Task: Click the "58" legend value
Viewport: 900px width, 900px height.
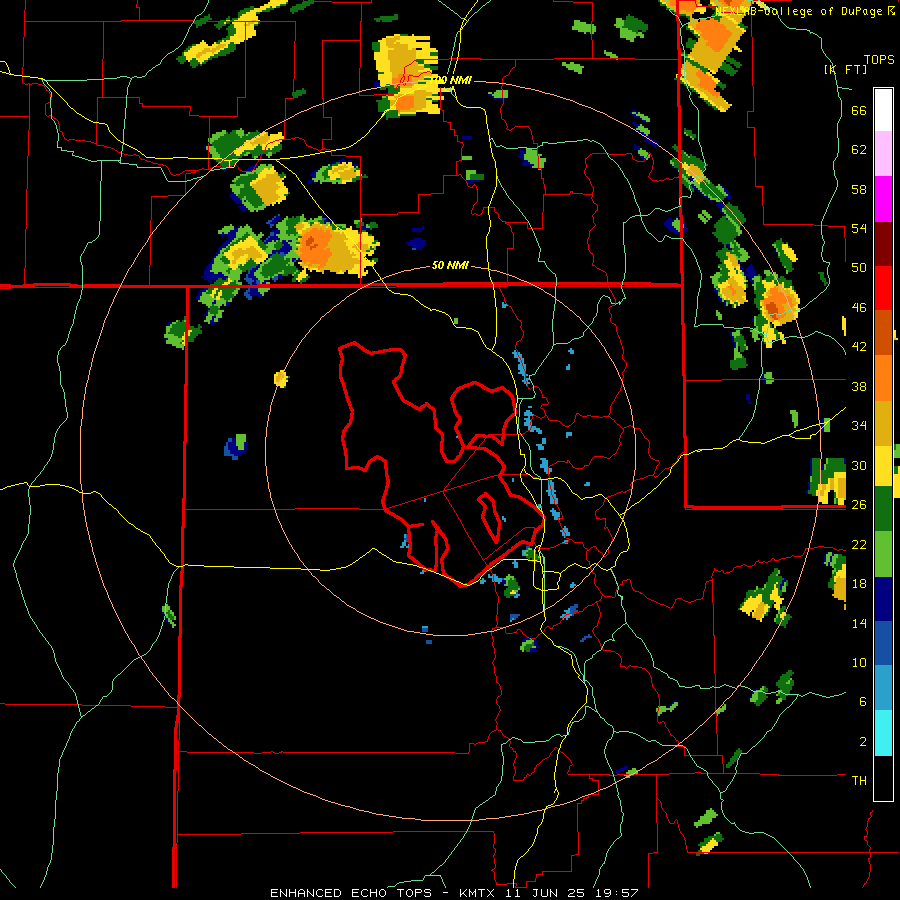Action: (859, 189)
